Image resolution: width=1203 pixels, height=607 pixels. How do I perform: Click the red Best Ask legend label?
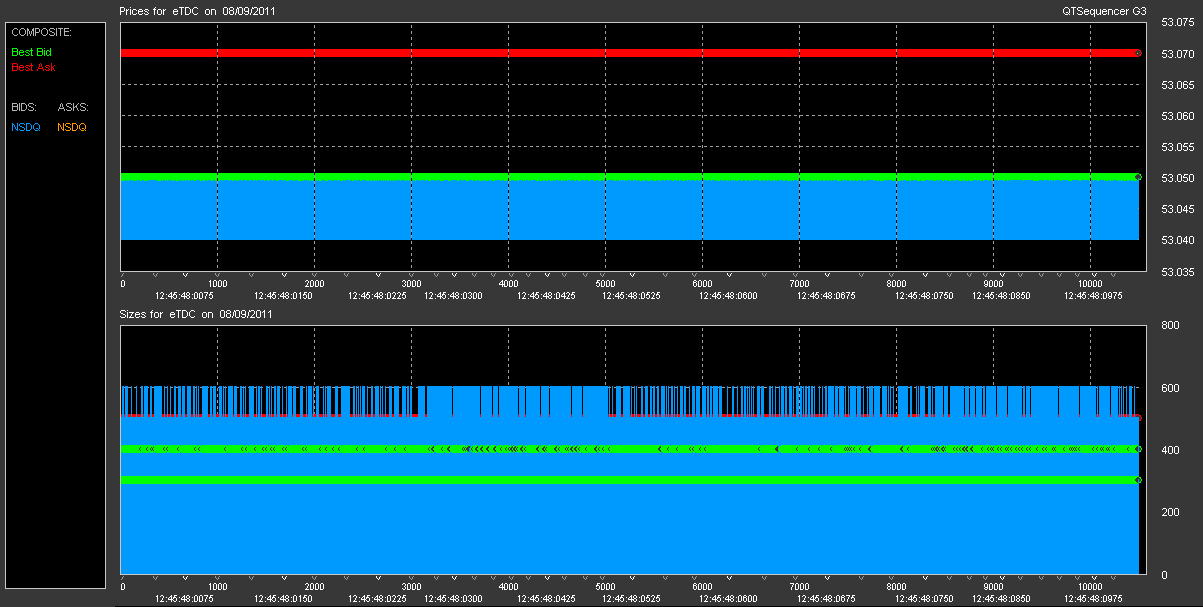33,67
